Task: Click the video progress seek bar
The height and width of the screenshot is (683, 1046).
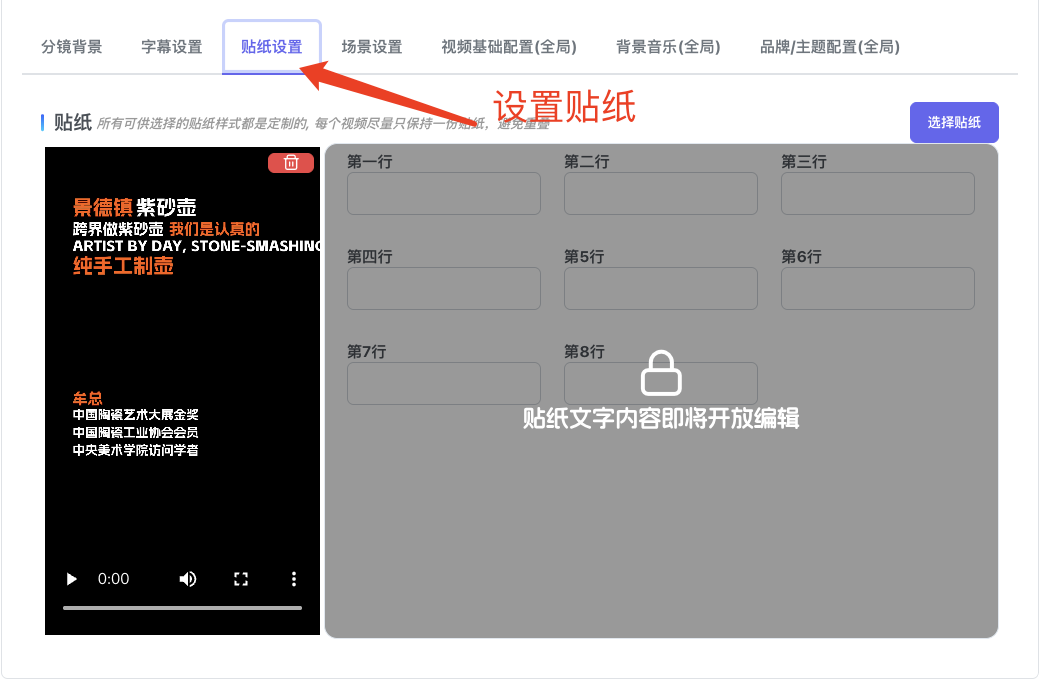Action: [182, 607]
